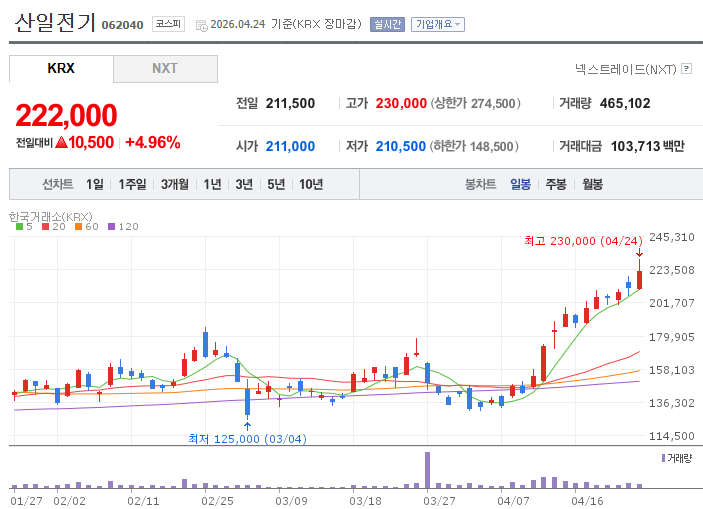Image resolution: width=703 pixels, height=509 pixels.
Task: Open the 기업개요 dropdown
Action: tap(438, 24)
